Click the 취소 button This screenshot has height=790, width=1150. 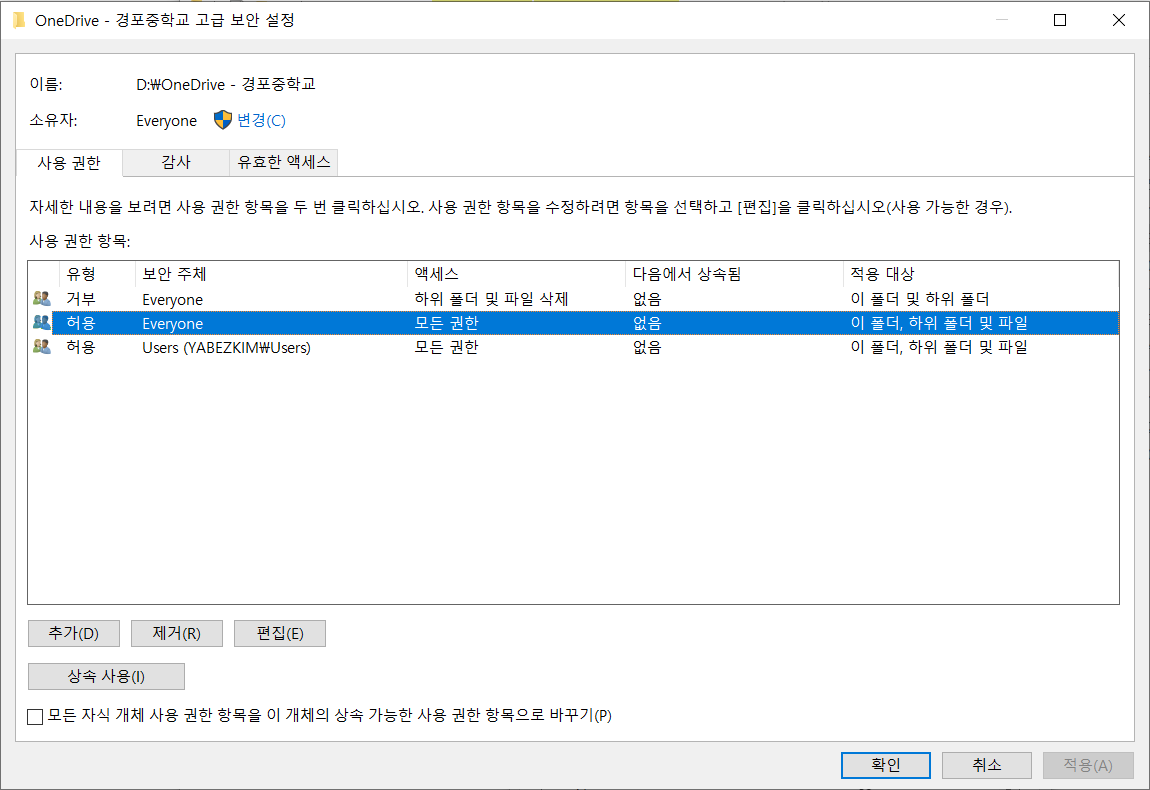tap(986, 765)
